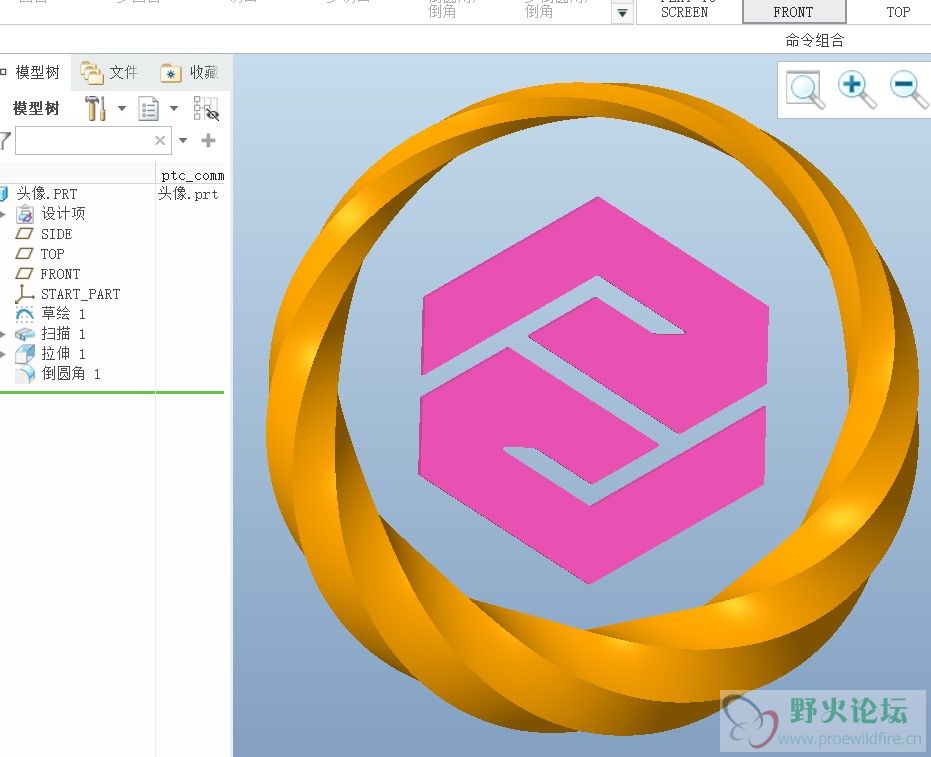Click the 头像.prt value cell

pyautogui.click(x=188, y=194)
